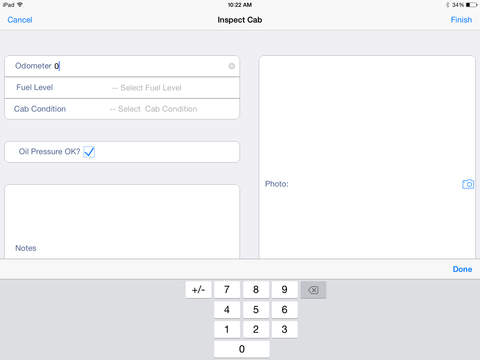
Task: Tap the battery indicator in status bar
Action: tap(471, 5)
